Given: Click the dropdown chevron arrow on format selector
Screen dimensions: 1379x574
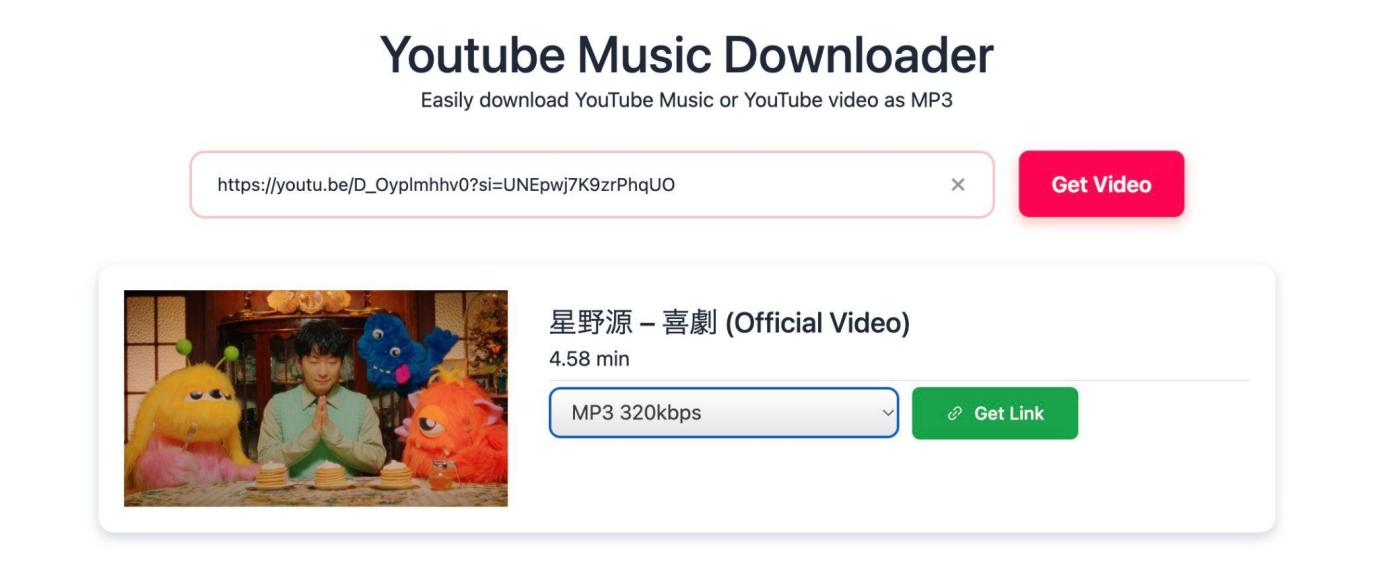Looking at the screenshot, I should click(886, 413).
